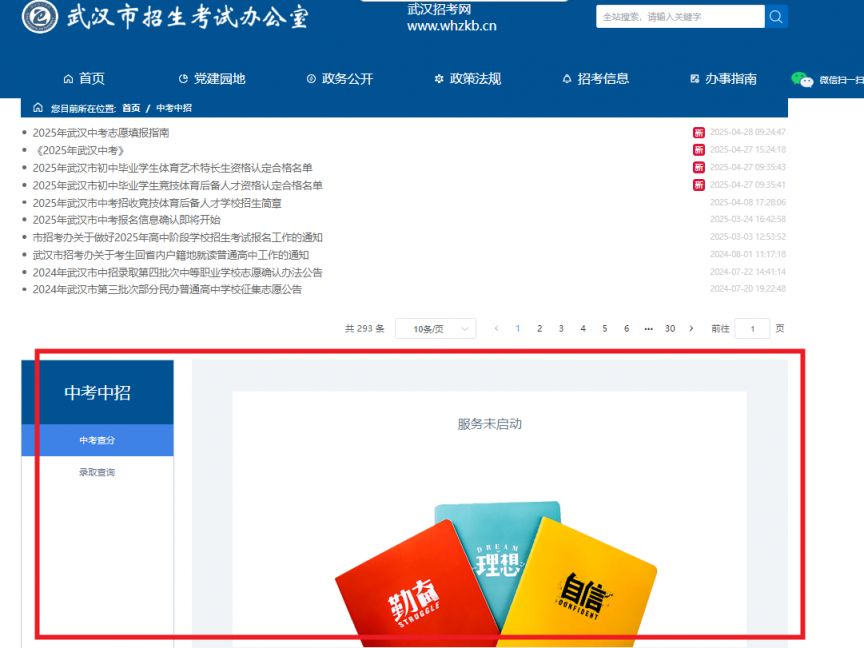This screenshot has height=648, width=864.
Task: Open 体育艺术特长生资格认定合格名单 article
Action: [x=172, y=168]
